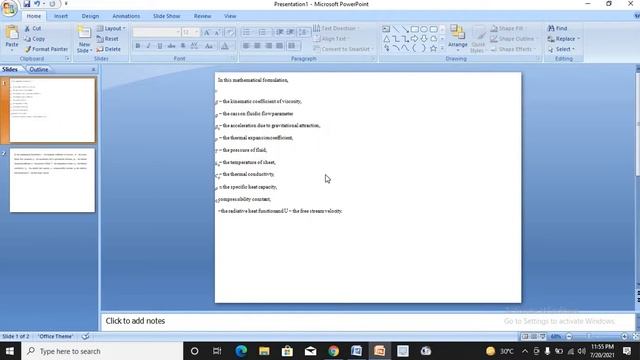Copy the selection to clipboard
Screen dimensions: 640x360
tap(35, 39)
